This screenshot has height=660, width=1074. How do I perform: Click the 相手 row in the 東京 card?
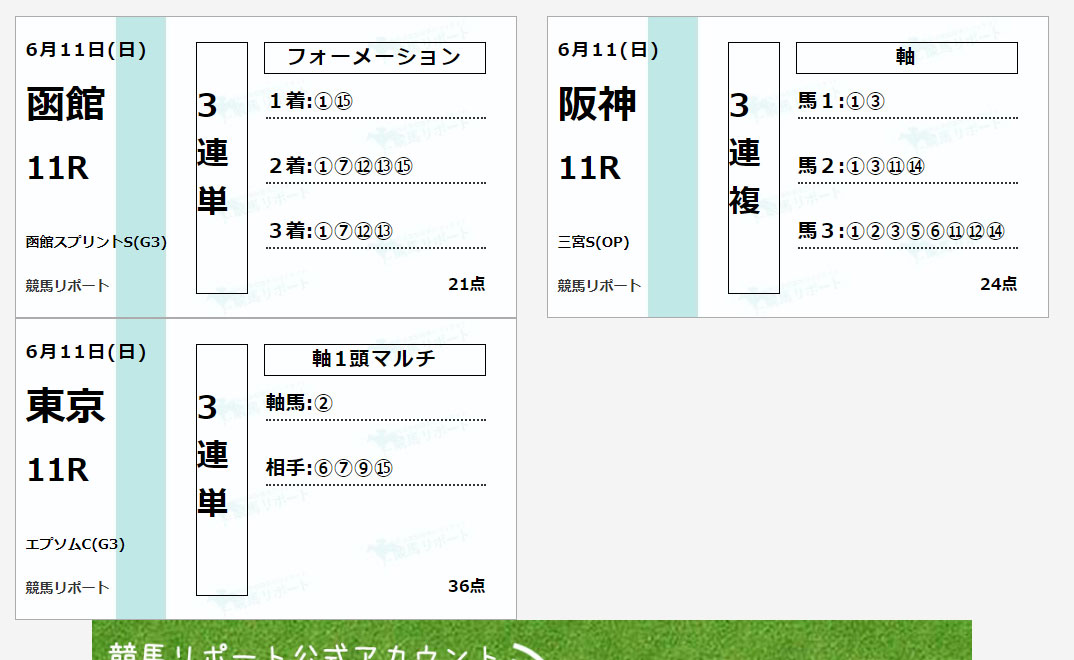point(375,468)
